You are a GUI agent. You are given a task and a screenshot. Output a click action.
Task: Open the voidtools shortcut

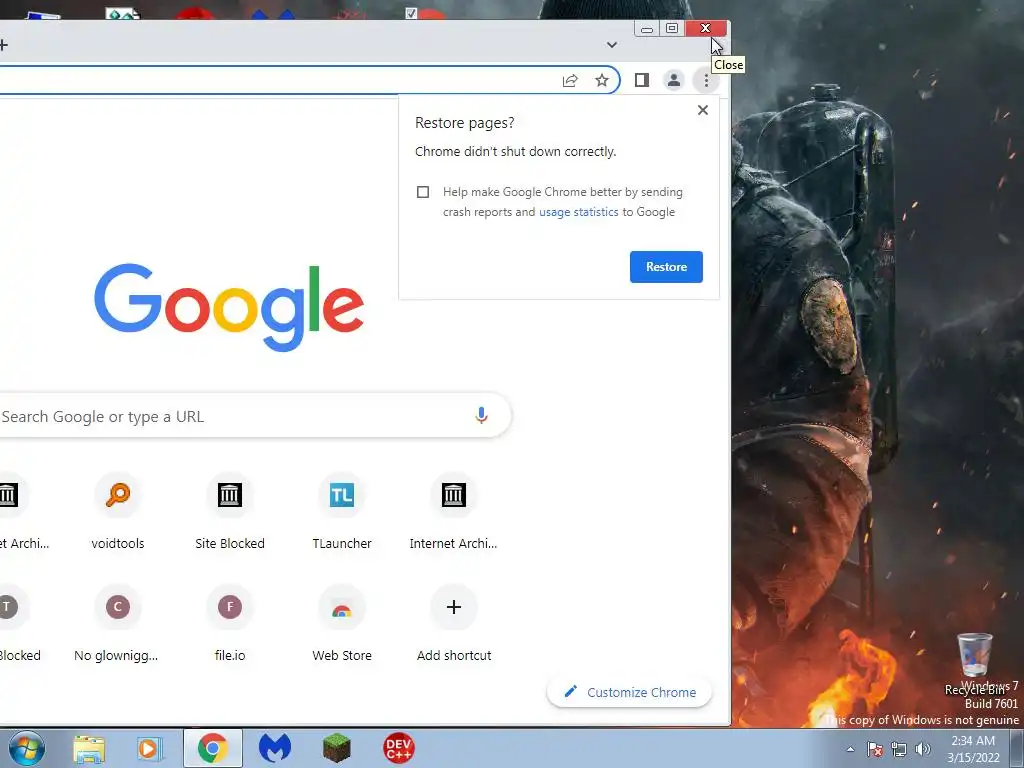point(118,513)
